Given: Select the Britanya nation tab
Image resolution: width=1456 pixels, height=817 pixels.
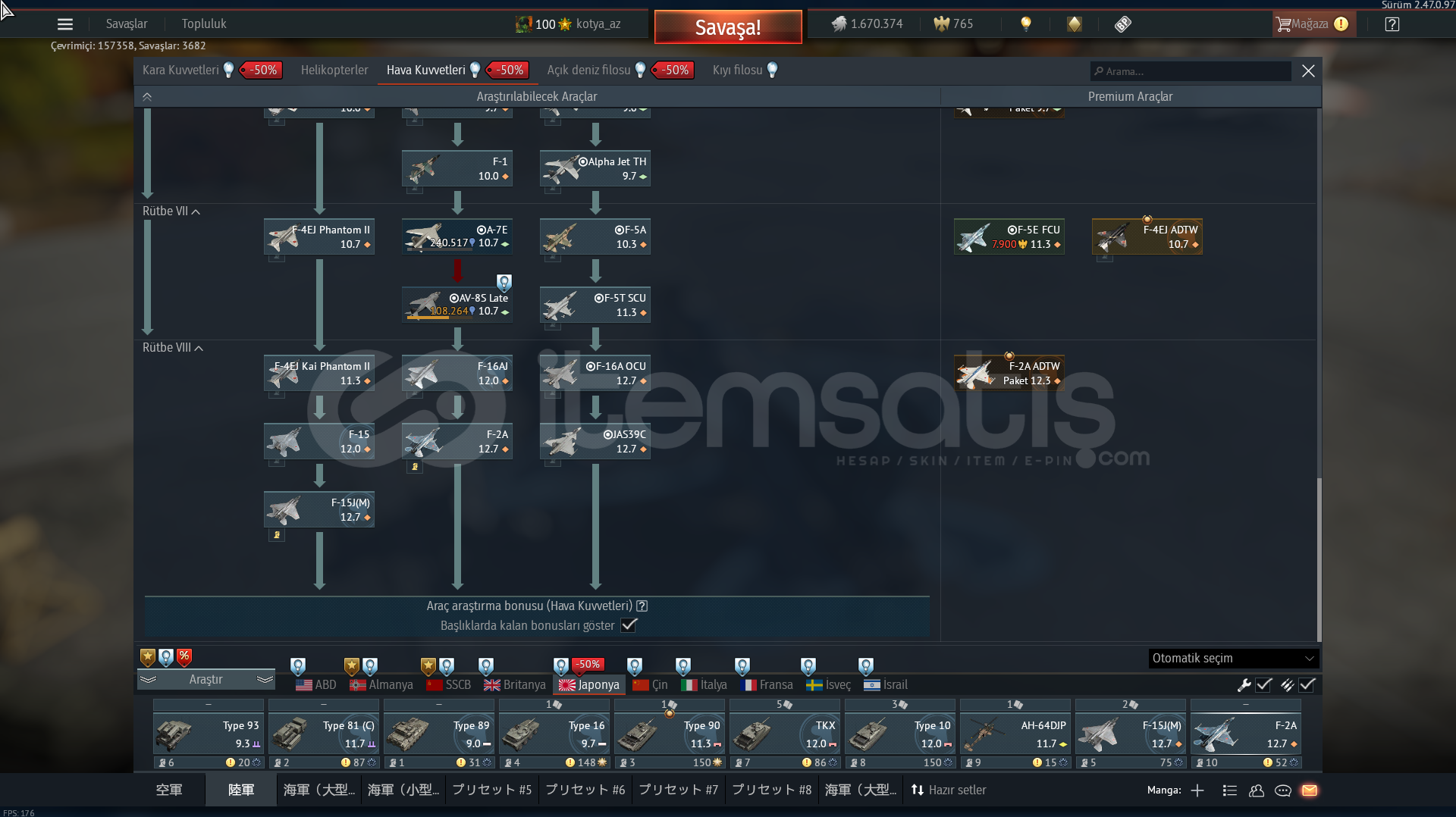Looking at the screenshot, I should (x=515, y=685).
